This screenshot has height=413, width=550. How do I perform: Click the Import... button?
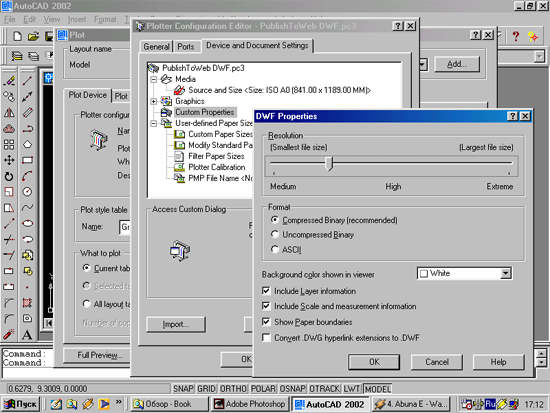(x=176, y=324)
